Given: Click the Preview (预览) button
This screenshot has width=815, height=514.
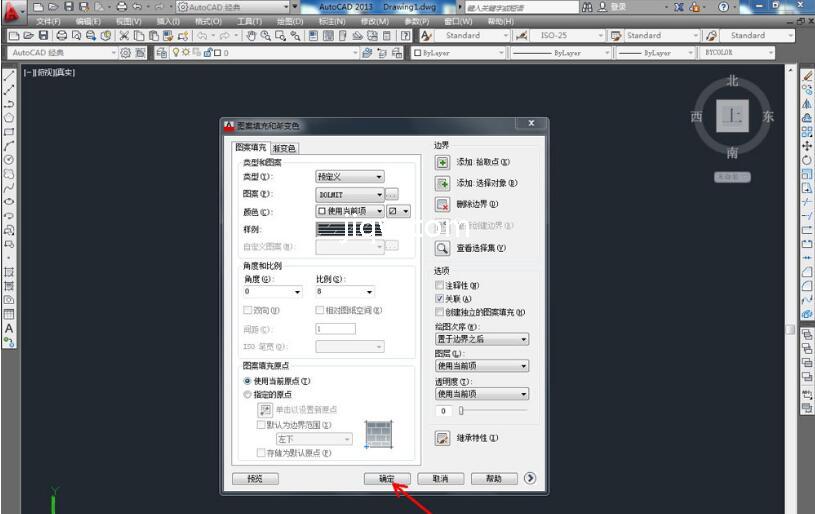Looking at the screenshot, I should 255,478.
